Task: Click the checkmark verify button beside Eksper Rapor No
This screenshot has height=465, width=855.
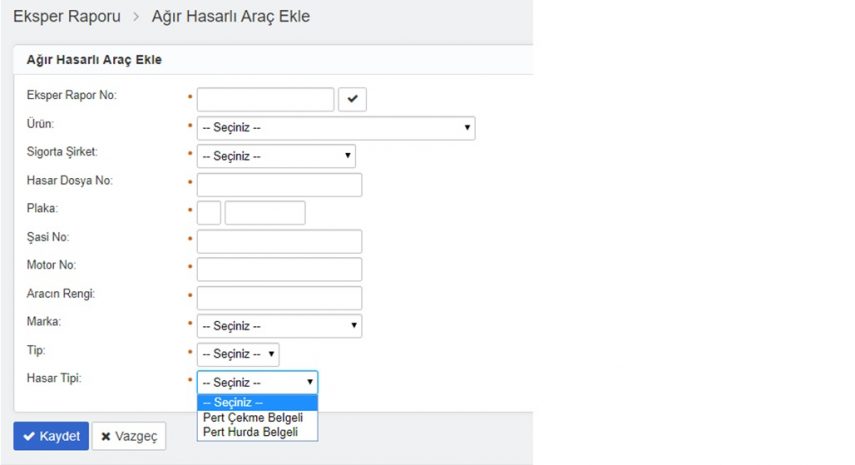Action: pyautogui.click(x=353, y=99)
